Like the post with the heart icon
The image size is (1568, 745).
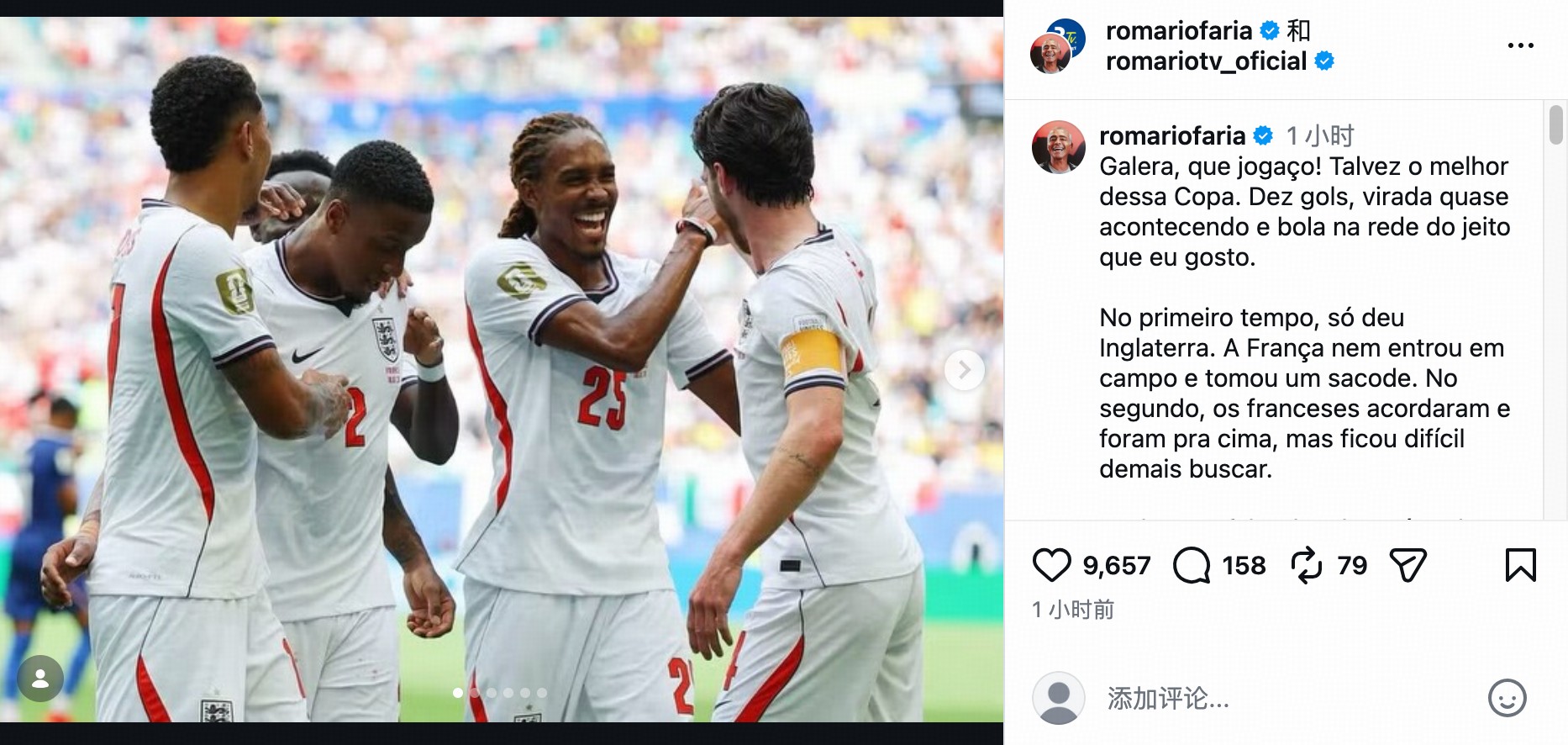click(1051, 565)
